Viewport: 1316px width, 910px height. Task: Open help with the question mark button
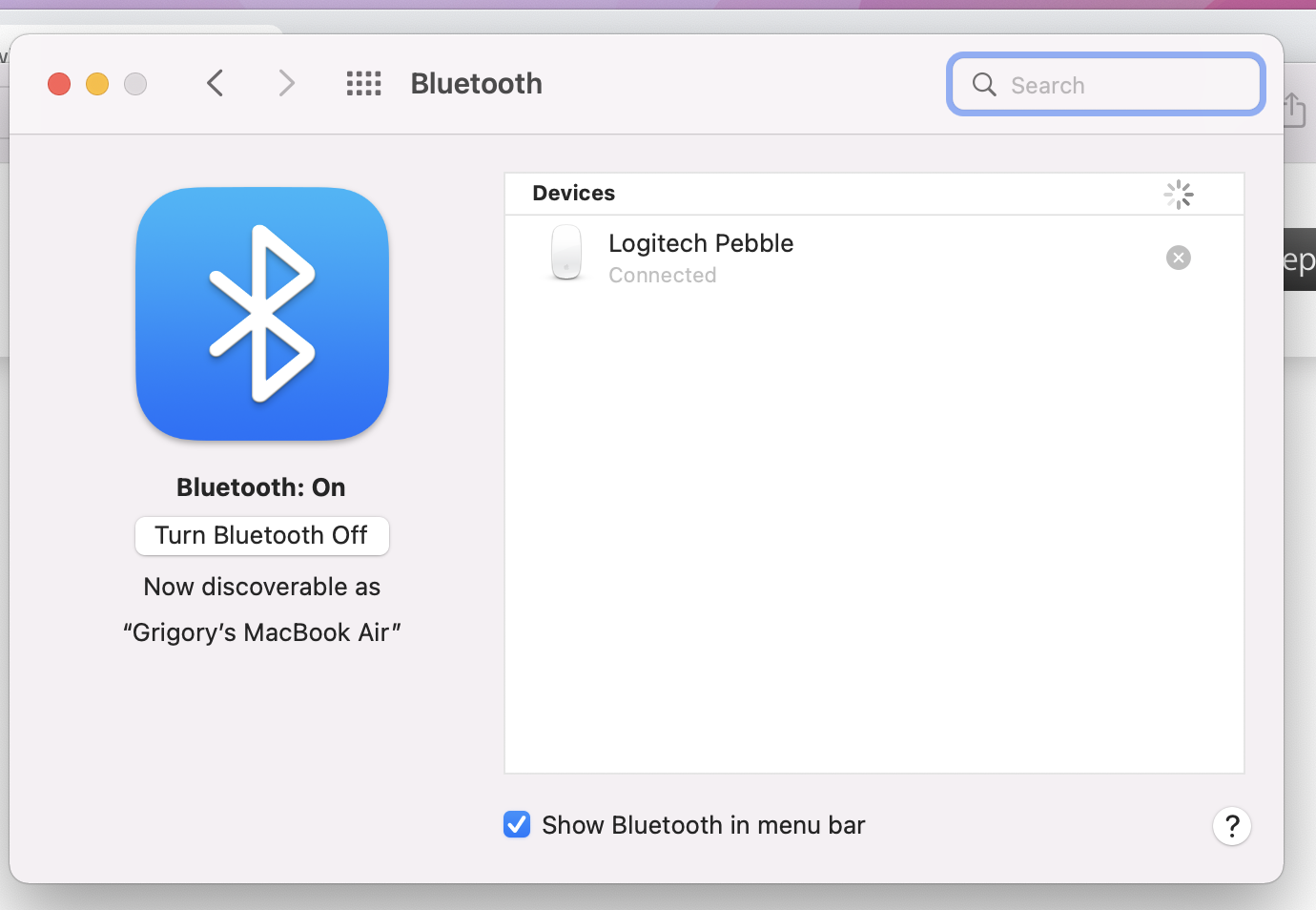pyautogui.click(x=1232, y=826)
